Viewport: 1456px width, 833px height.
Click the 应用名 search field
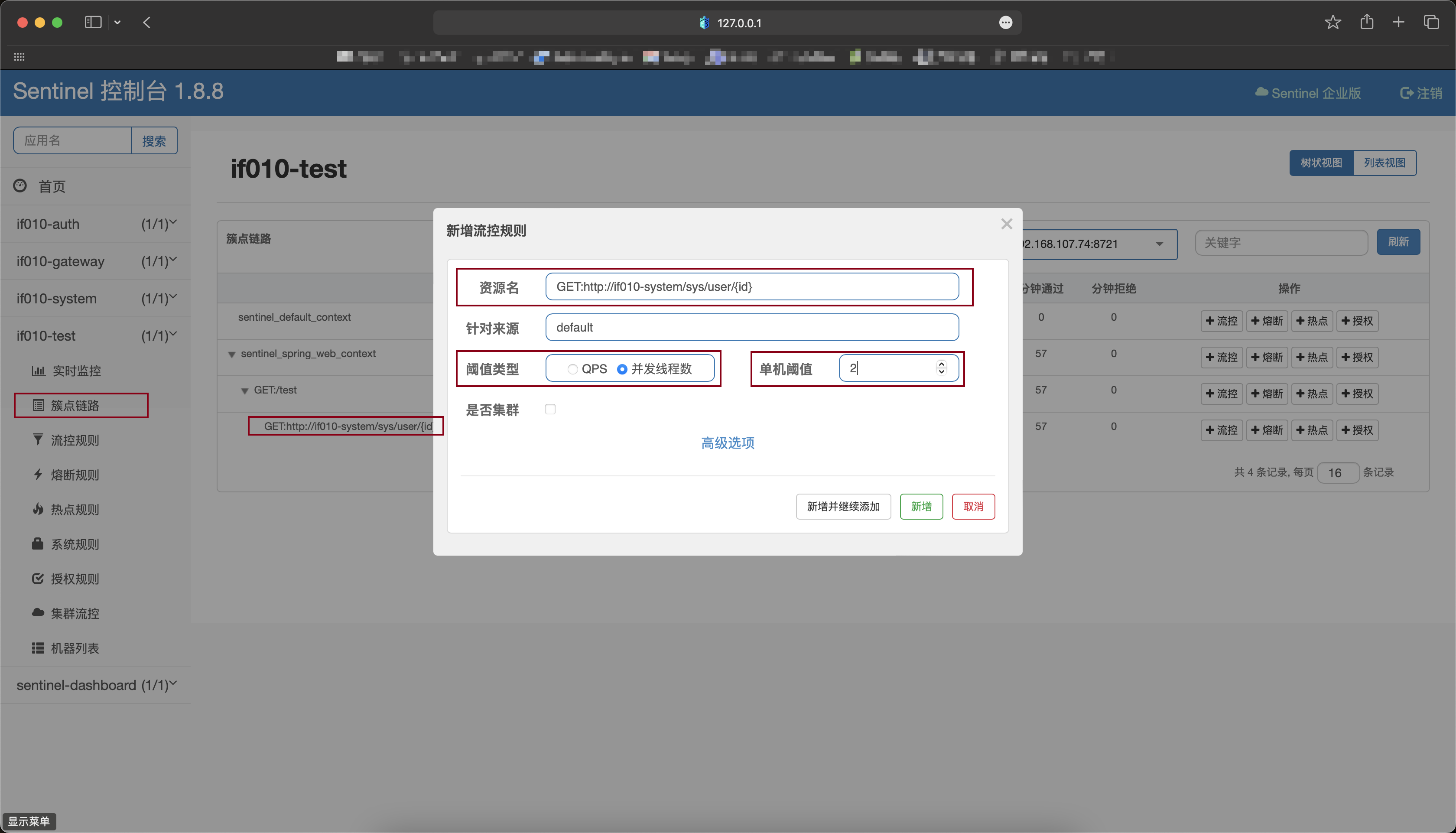point(73,140)
